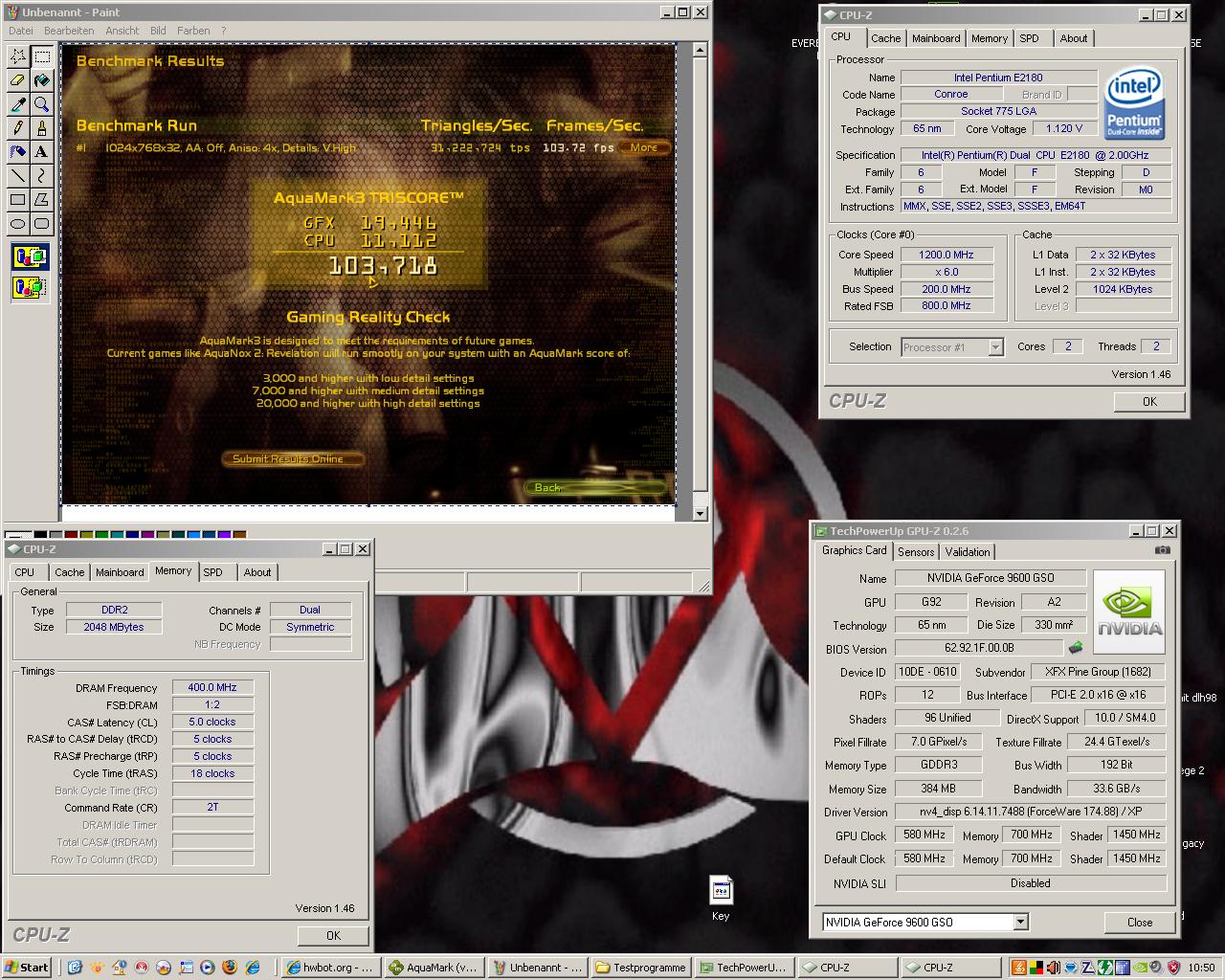This screenshot has height=980, width=1225.
Task: Open the Key file on the desktop
Action: (721, 899)
